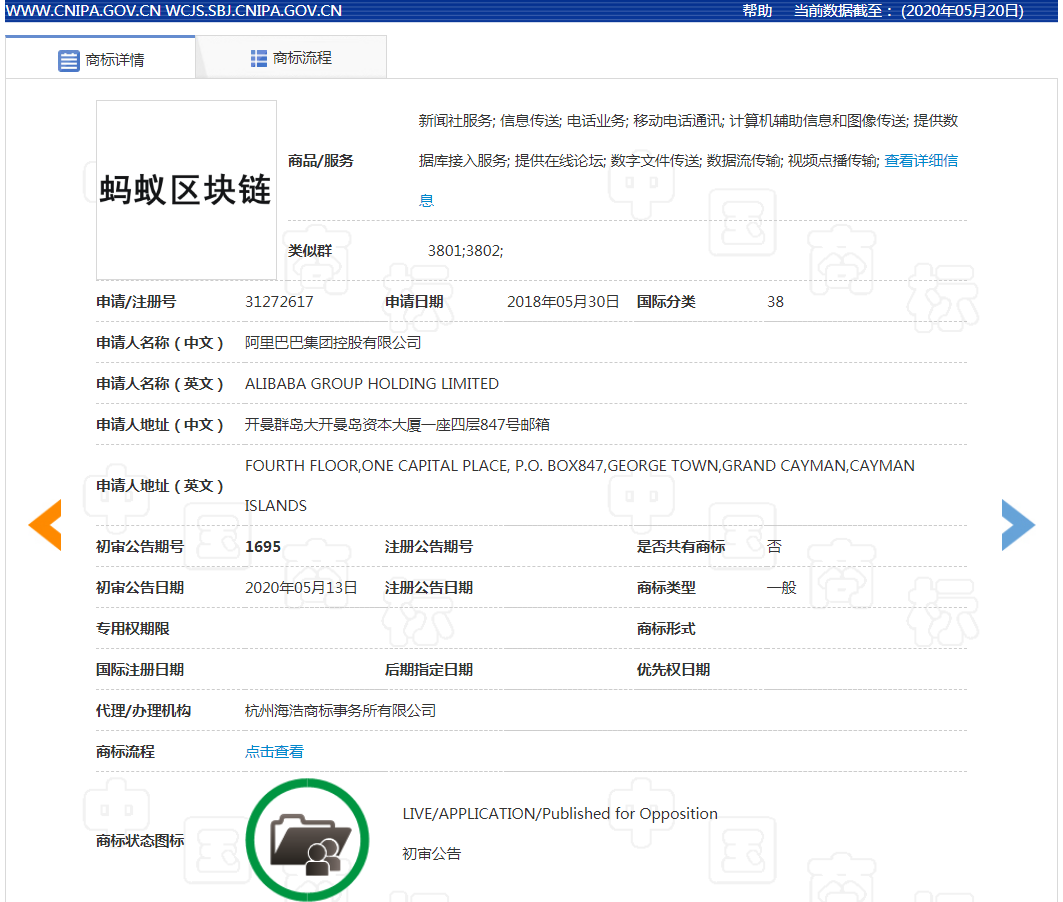Click the trademark type value 一般
This screenshot has height=902, width=1063.
click(x=781, y=588)
